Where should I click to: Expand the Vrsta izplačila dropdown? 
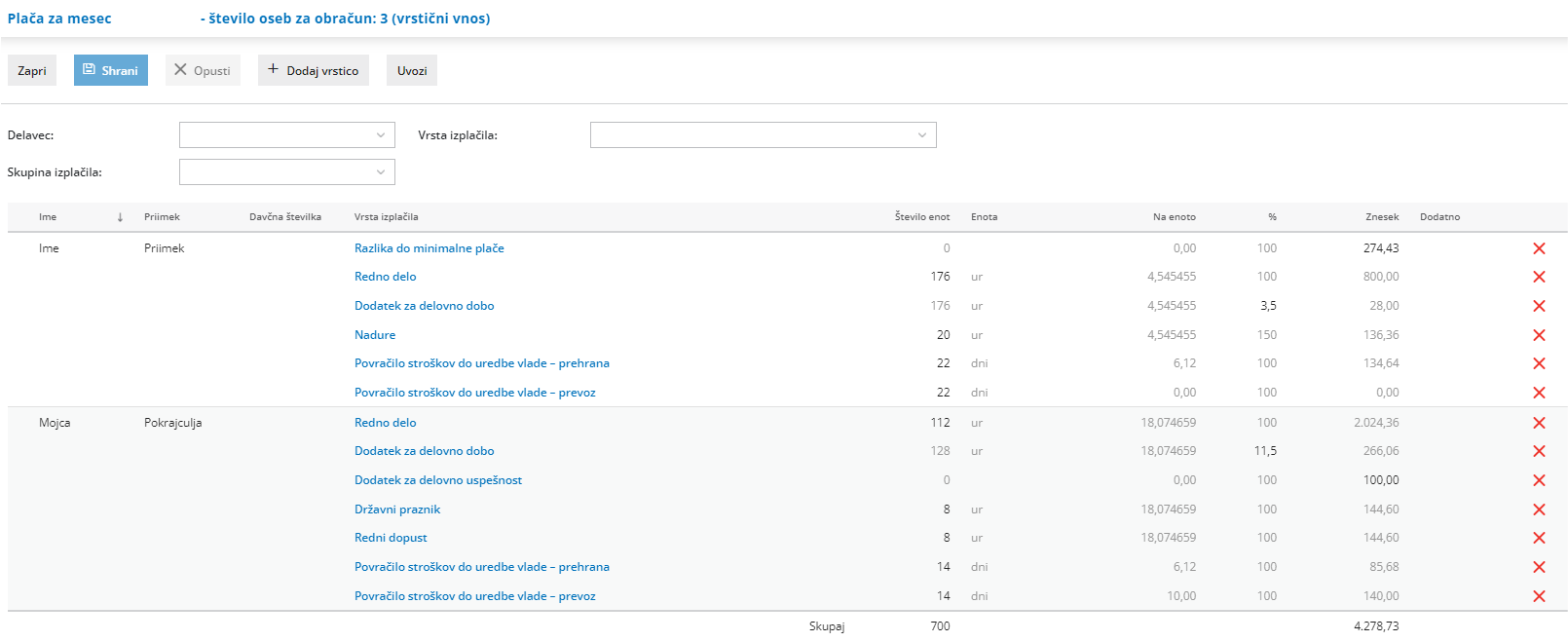point(763,135)
